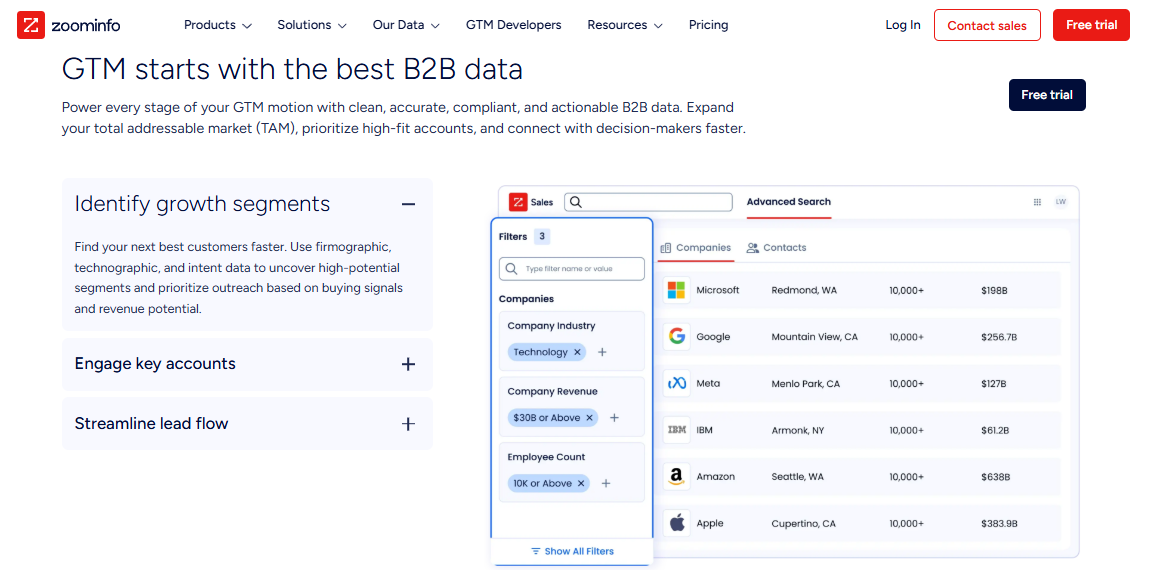The image size is (1169, 570).
Task: Click the Filters count badge 3
Action: [542, 237]
